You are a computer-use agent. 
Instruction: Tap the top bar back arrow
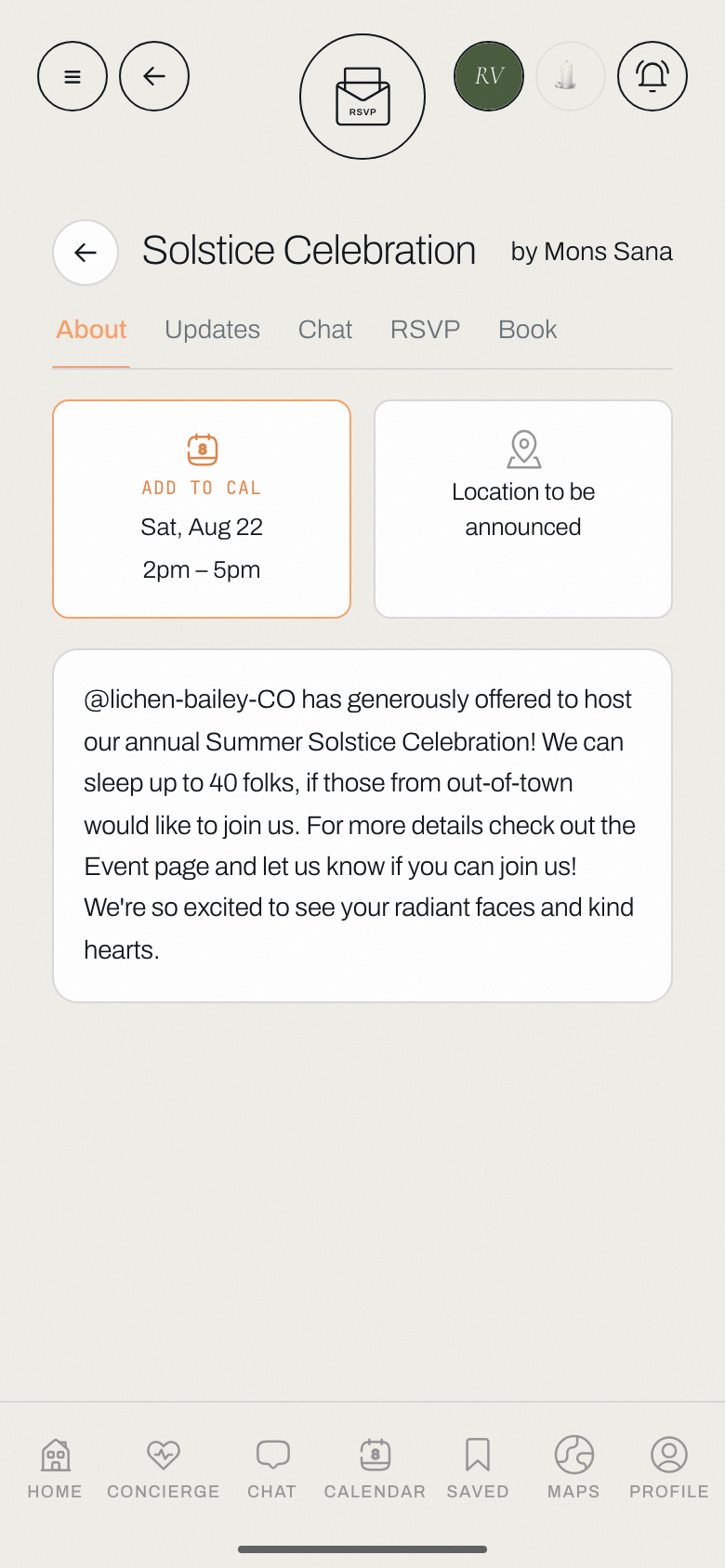pyautogui.click(x=154, y=76)
